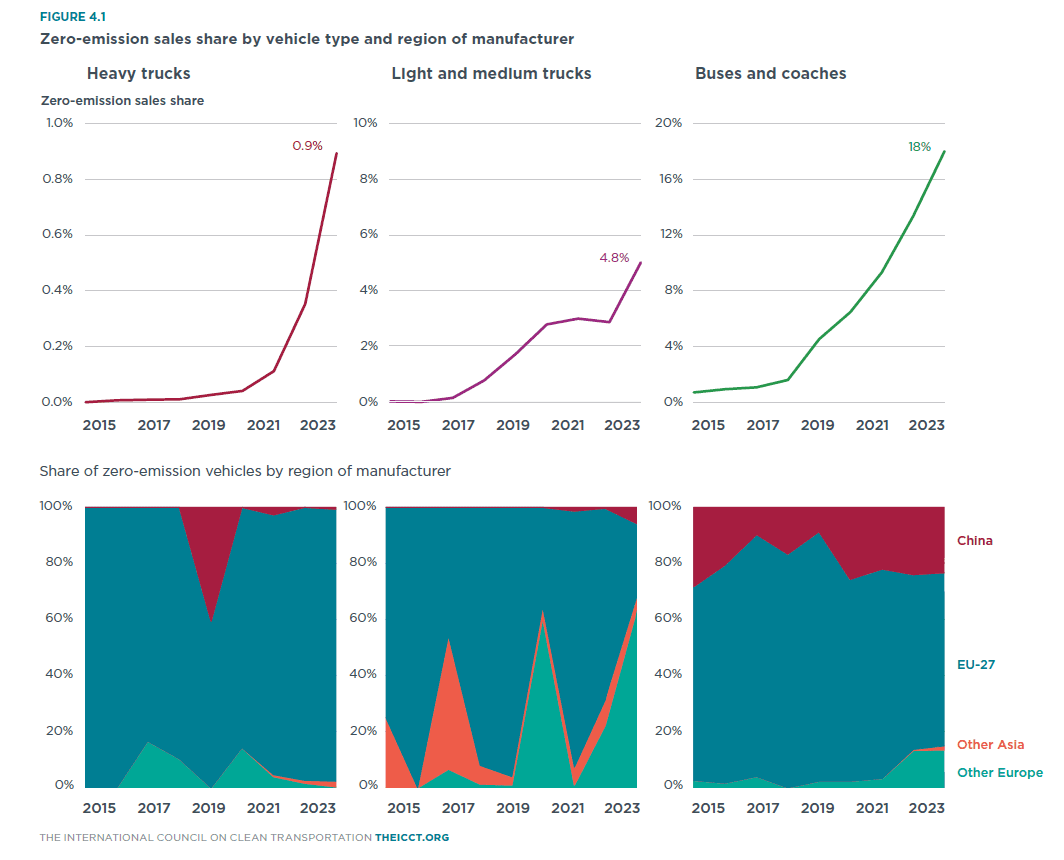
Task: Click the THEICCT.ORG link in footer
Action: click(x=413, y=836)
